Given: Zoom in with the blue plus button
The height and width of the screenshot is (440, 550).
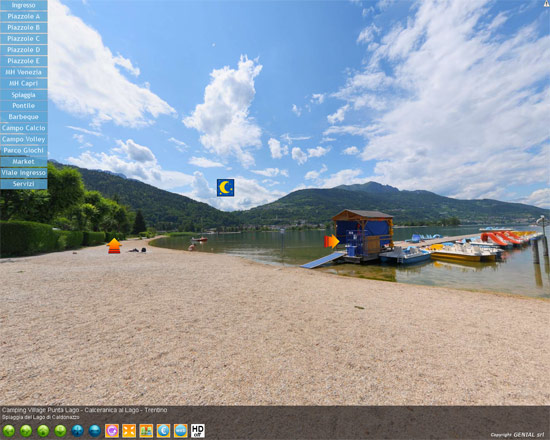Looking at the screenshot, I should [78, 431].
